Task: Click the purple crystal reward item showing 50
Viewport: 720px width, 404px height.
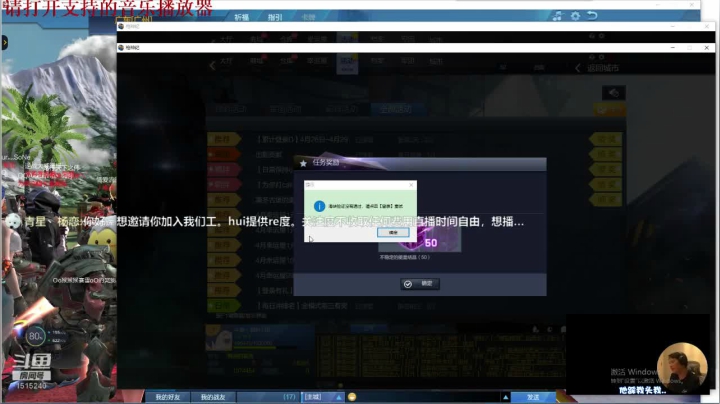Action: point(420,239)
